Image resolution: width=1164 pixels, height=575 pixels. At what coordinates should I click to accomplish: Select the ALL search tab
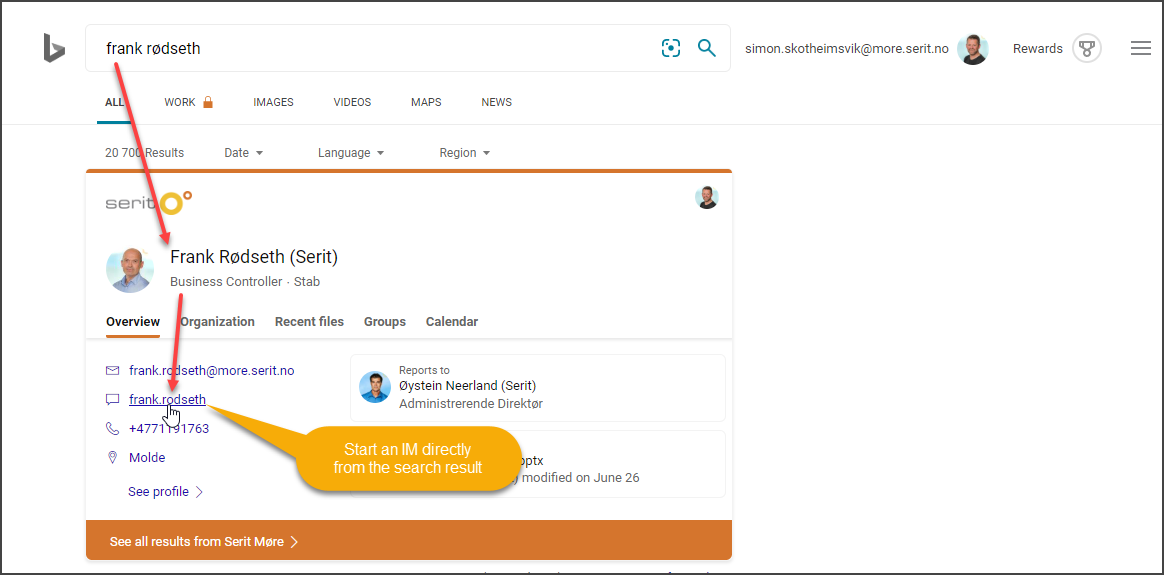114,102
